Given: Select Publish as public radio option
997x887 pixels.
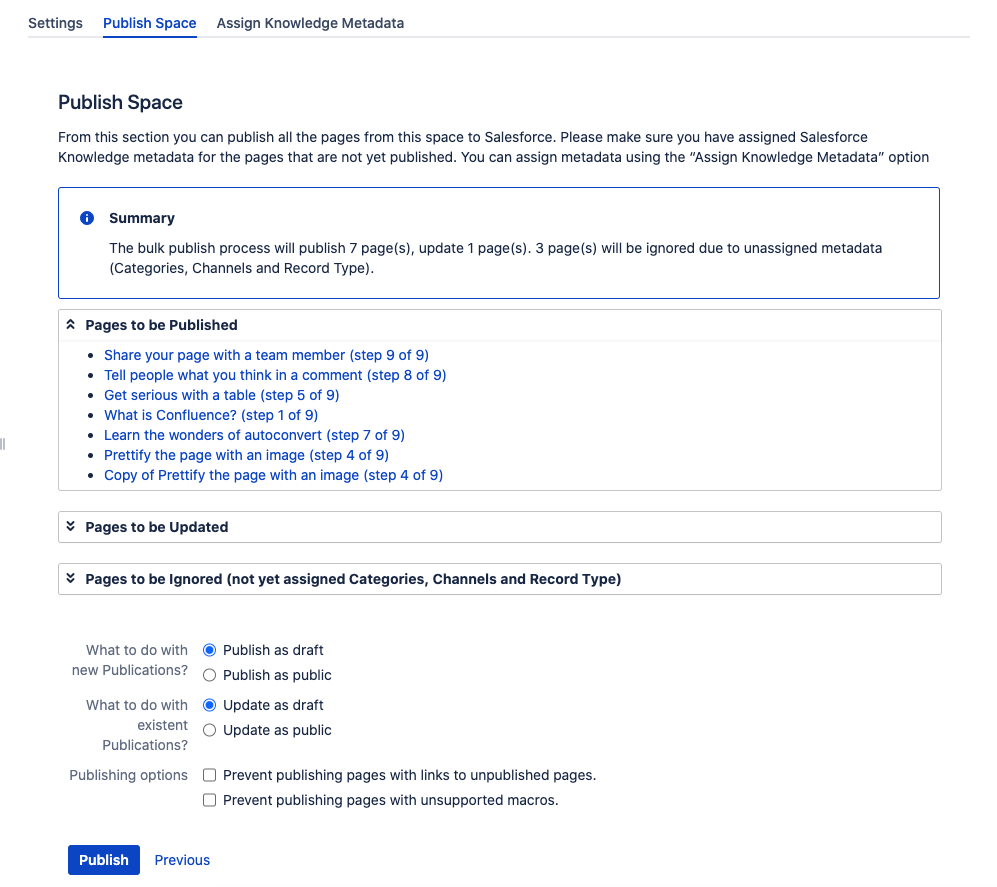Looking at the screenshot, I should (210, 675).
